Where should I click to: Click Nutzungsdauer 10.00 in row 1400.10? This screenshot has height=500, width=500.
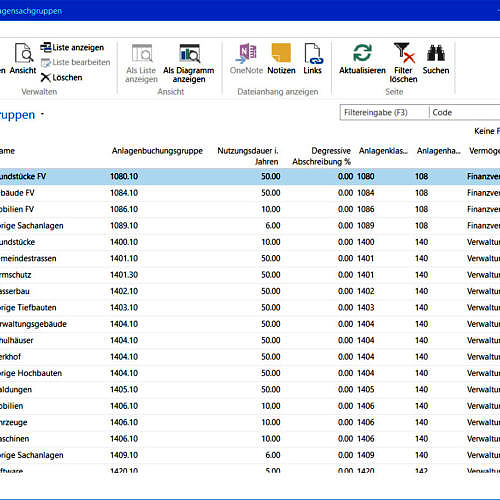coord(271,242)
